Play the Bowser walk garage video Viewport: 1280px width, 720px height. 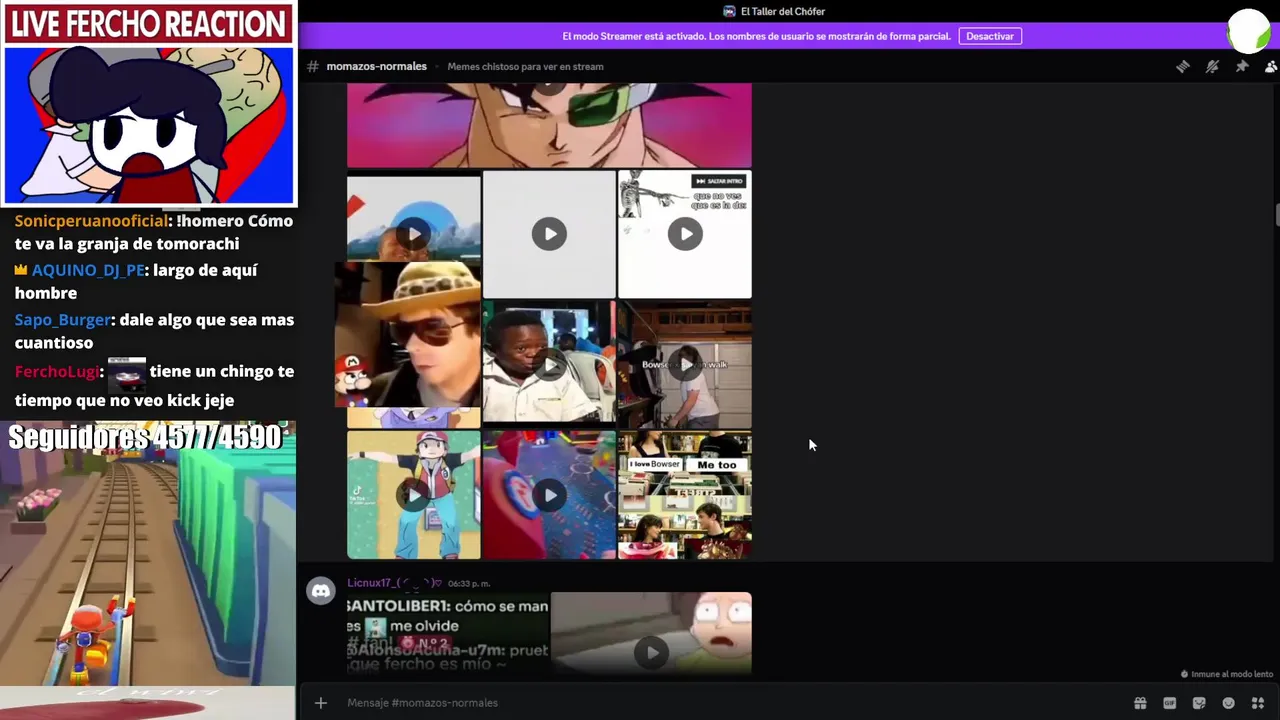(x=685, y=365)
